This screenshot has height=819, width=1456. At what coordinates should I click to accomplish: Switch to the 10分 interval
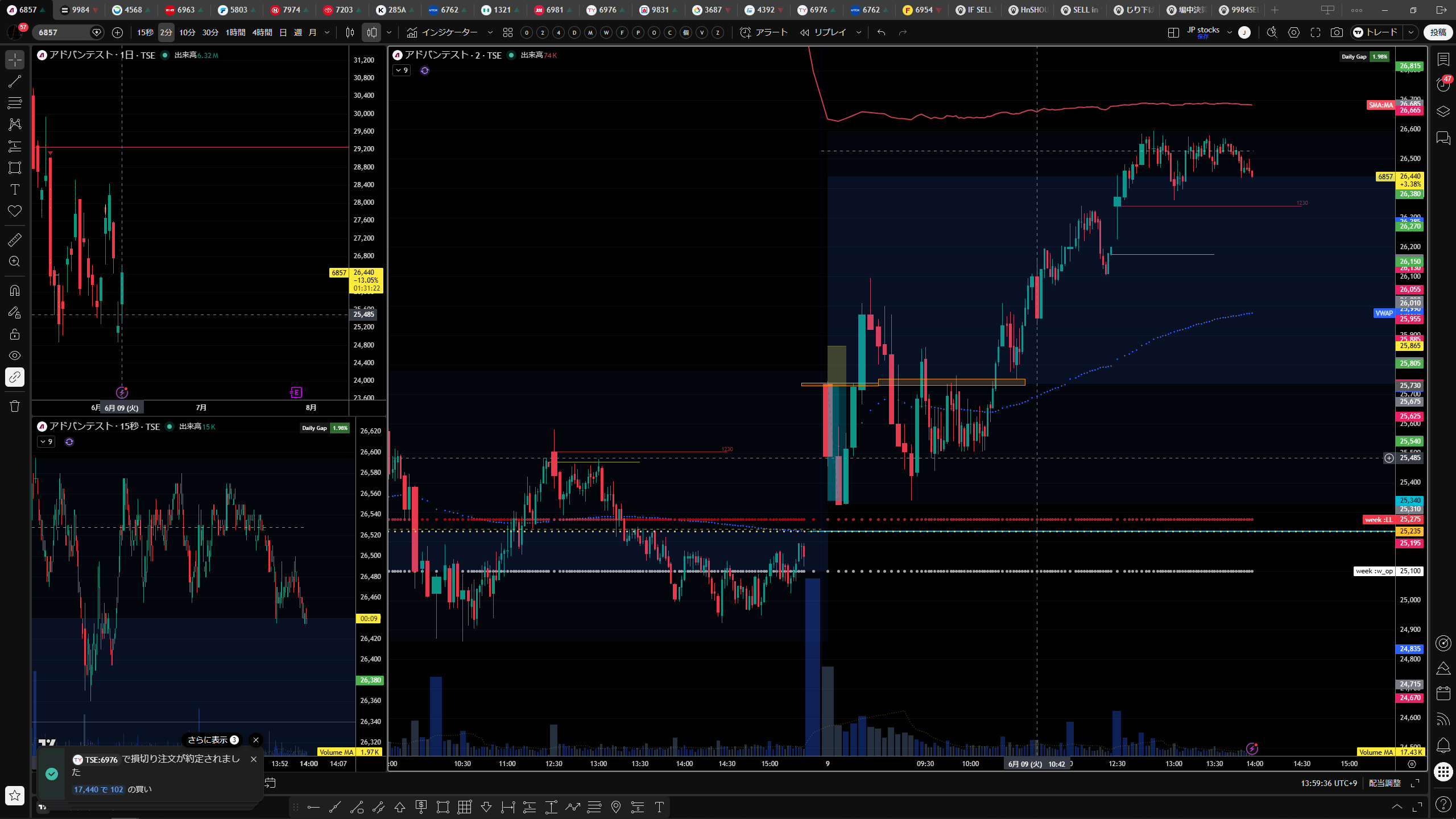coord(187,32)
